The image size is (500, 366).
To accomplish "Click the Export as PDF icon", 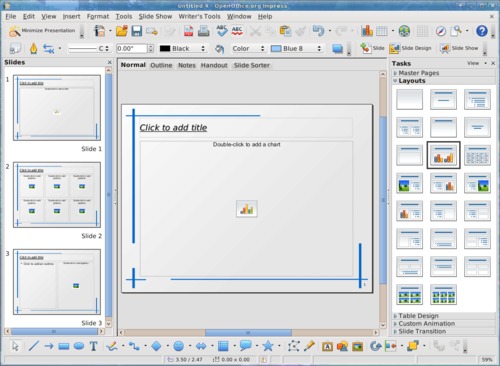I will pyautogui.click(x=189, y=31).
